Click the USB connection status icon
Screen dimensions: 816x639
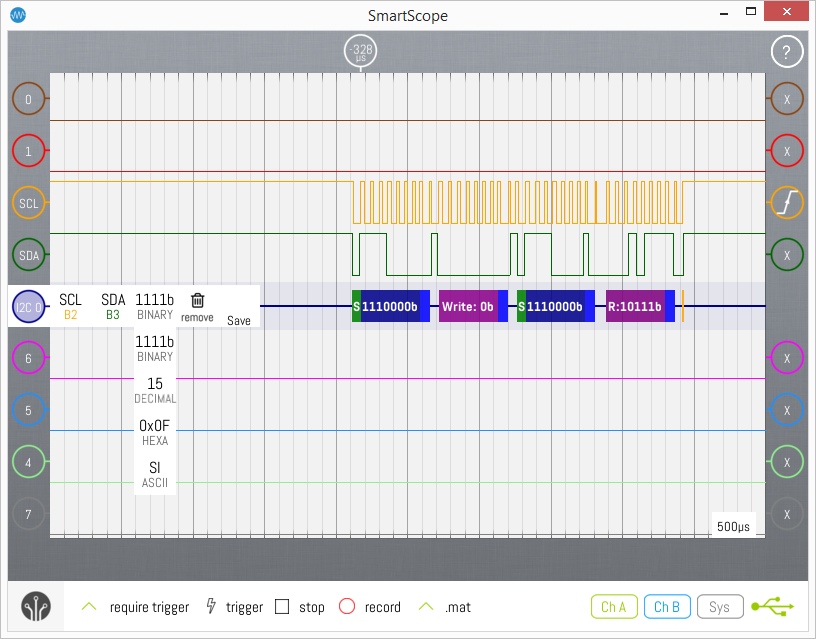point(773,606)
